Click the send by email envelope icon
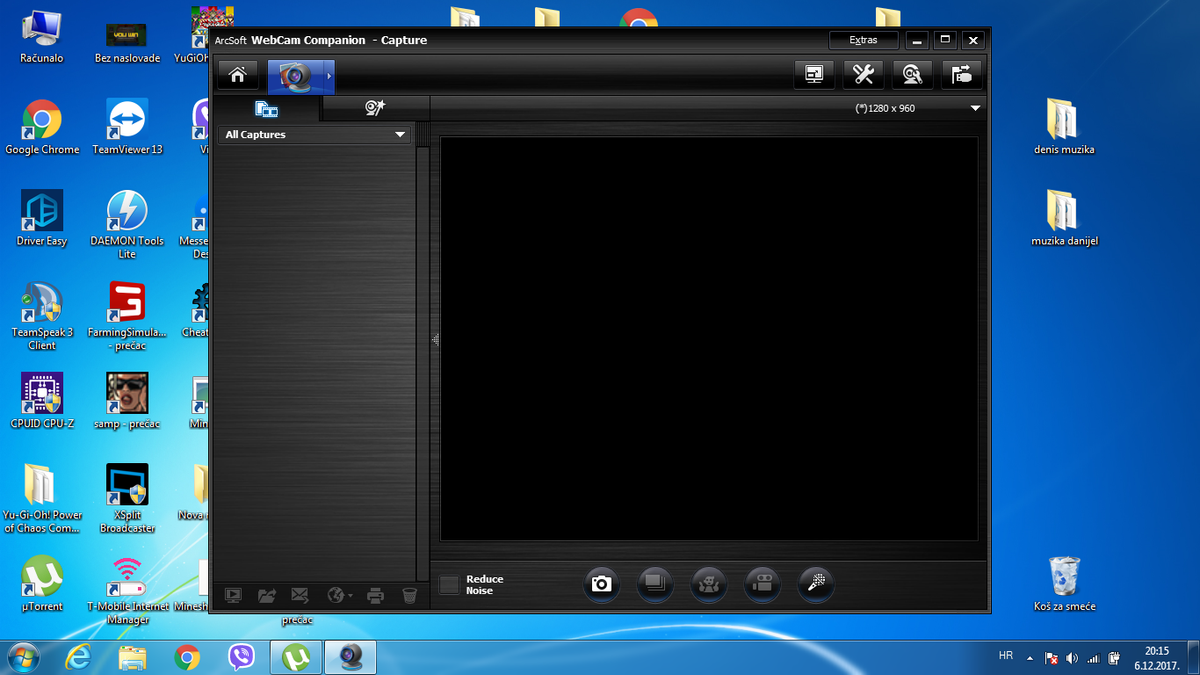Image resolution: width=1200 pixels, height=675 pixels. pos(300,596)
